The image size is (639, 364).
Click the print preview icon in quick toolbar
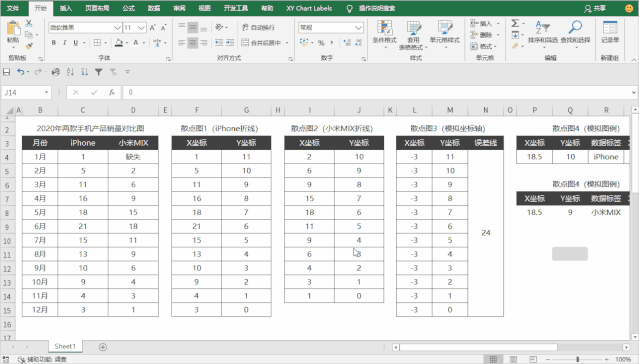point(56,72)
